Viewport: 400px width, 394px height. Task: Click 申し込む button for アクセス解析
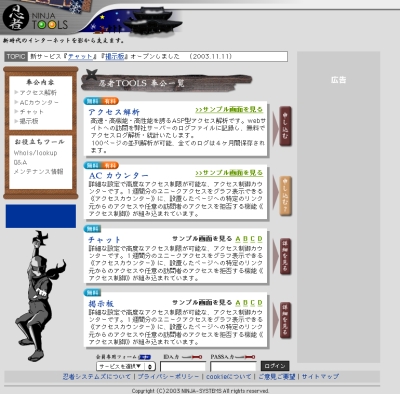(x=285, y=126)
